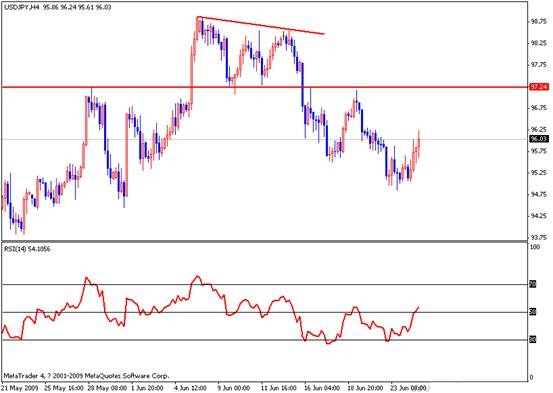Click the 28 May 08:00 time label
This screenshot has height=393, width=553.
coord(107,388)
